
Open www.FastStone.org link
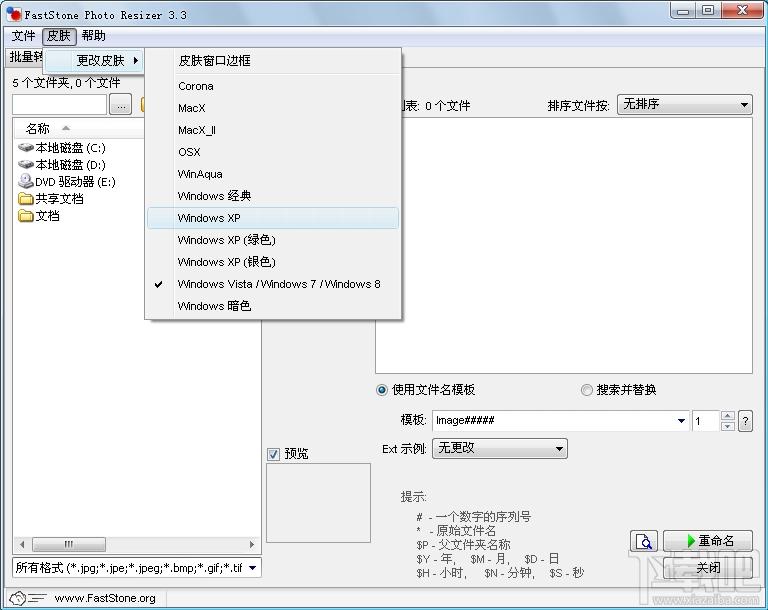coord(105,598)
